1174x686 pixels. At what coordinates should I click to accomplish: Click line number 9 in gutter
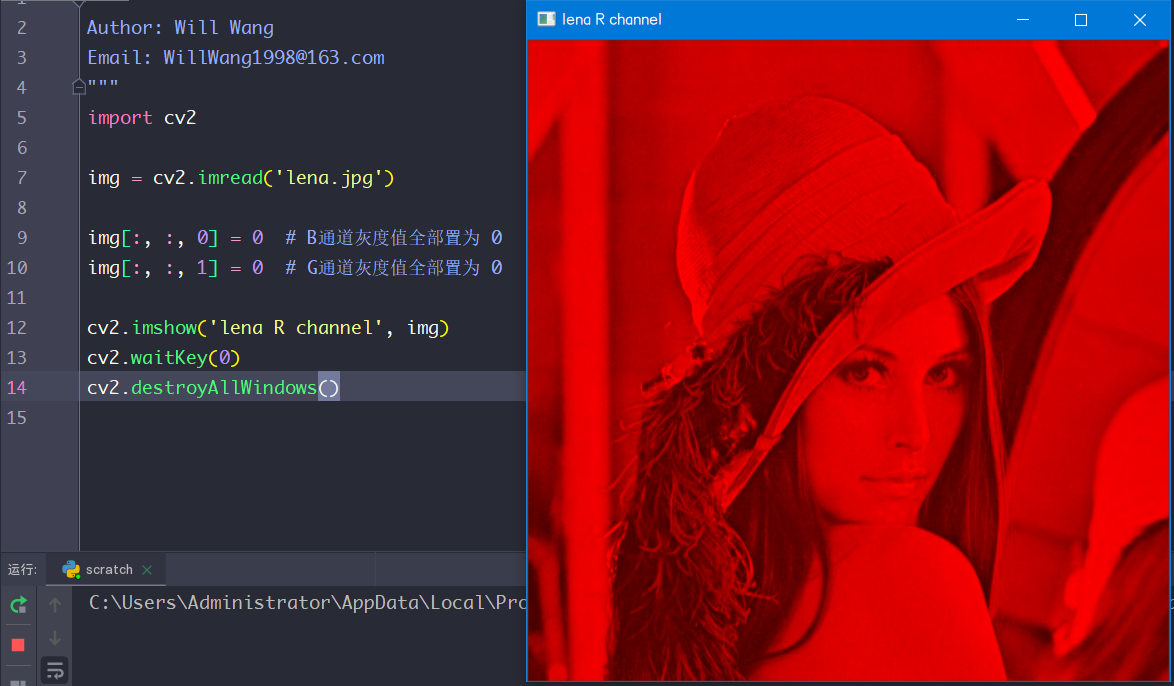tap(22, 237)
